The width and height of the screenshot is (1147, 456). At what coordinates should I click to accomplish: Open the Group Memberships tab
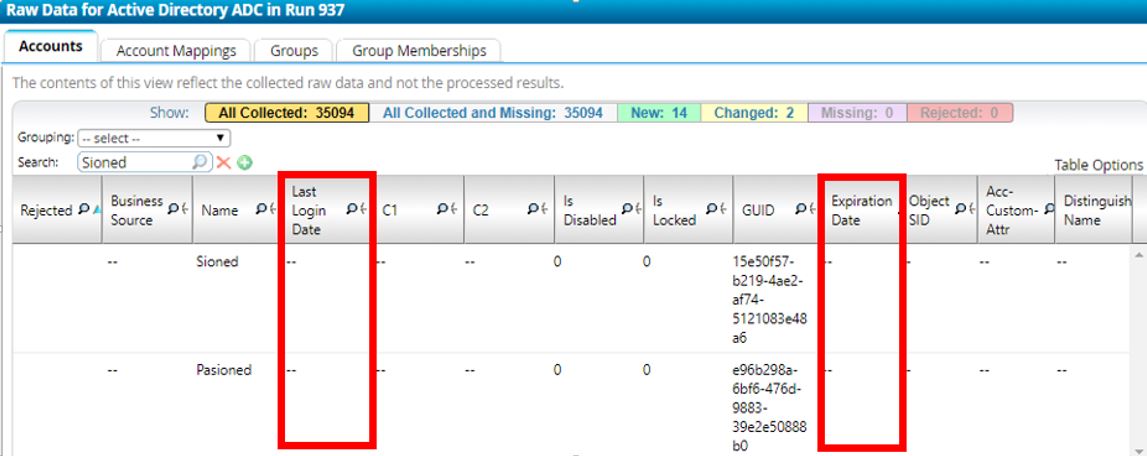pos(419,50)
